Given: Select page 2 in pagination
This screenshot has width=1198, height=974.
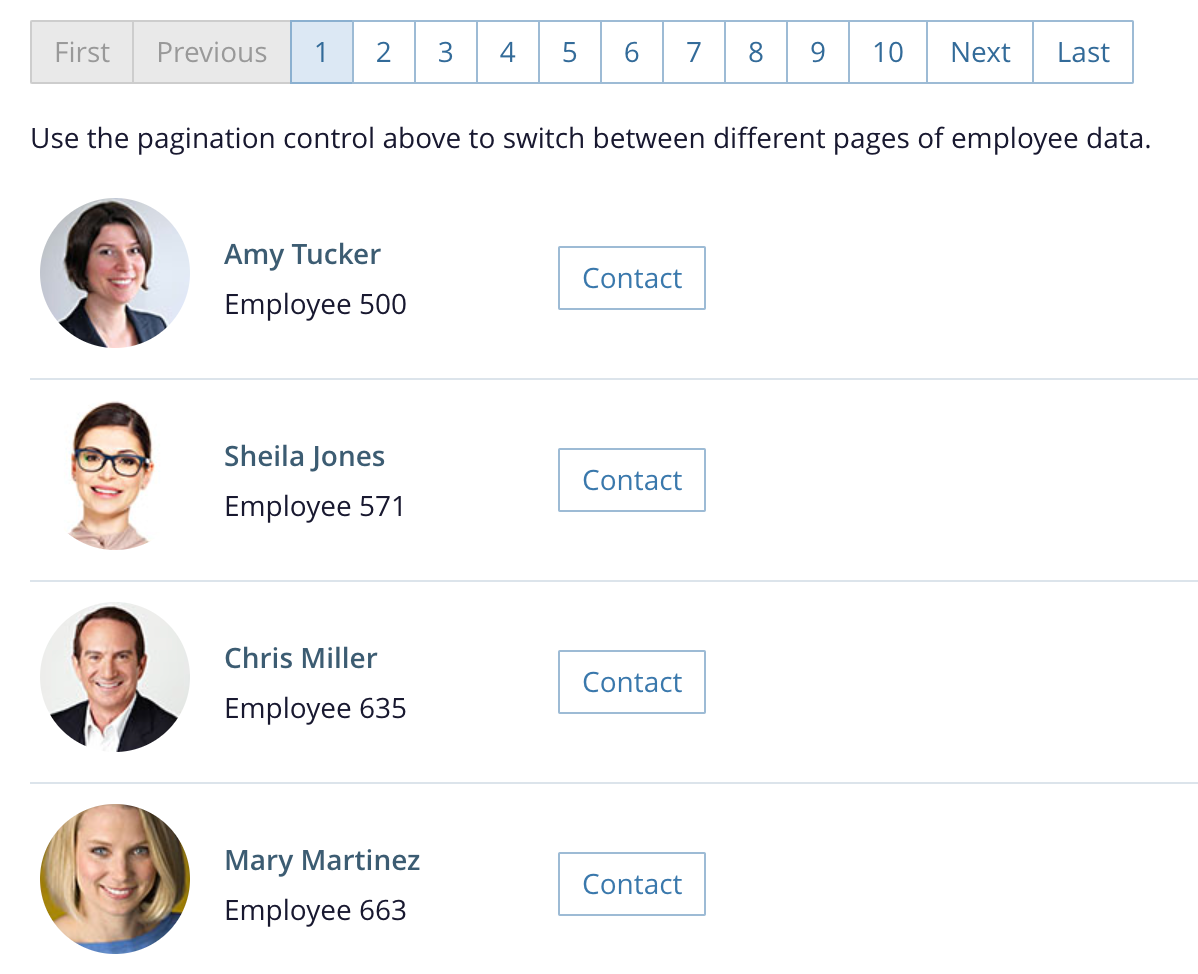Looking at the screenshot, I should (384, 52).
